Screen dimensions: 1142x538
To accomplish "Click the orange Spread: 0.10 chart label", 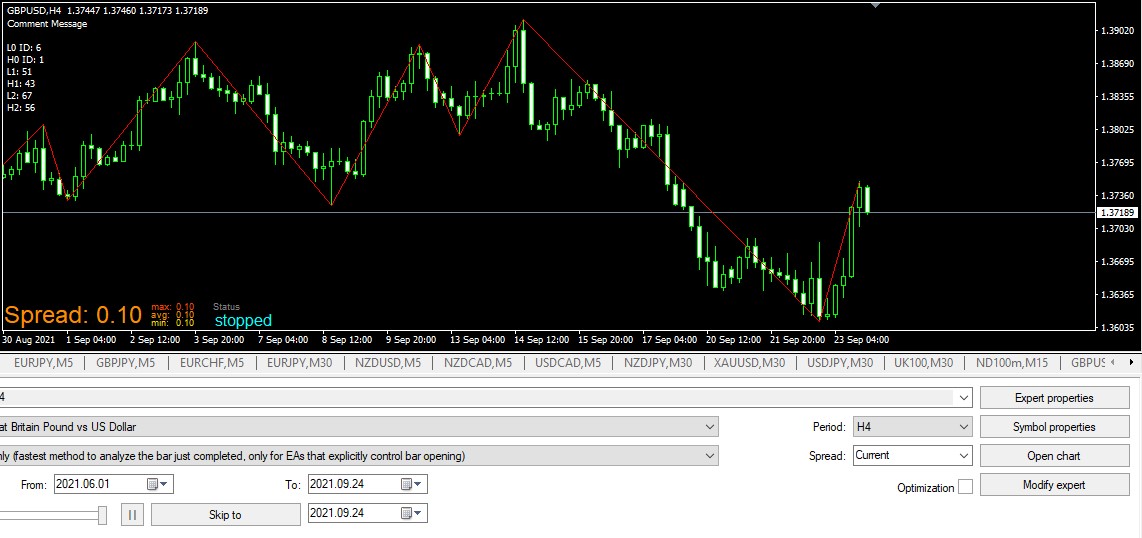I will [x=73, y=315].
